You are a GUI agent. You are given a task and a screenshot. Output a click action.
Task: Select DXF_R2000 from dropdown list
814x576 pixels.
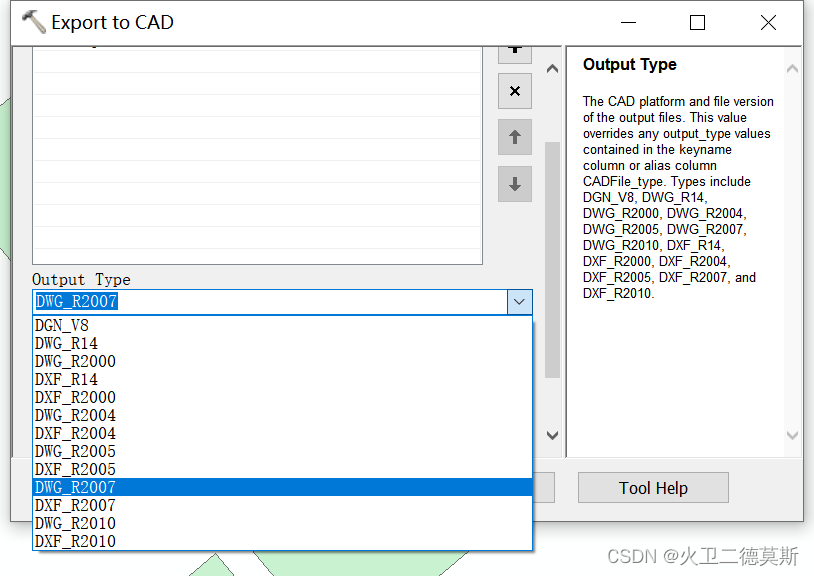pyautogui.click(x=282, y=397)
